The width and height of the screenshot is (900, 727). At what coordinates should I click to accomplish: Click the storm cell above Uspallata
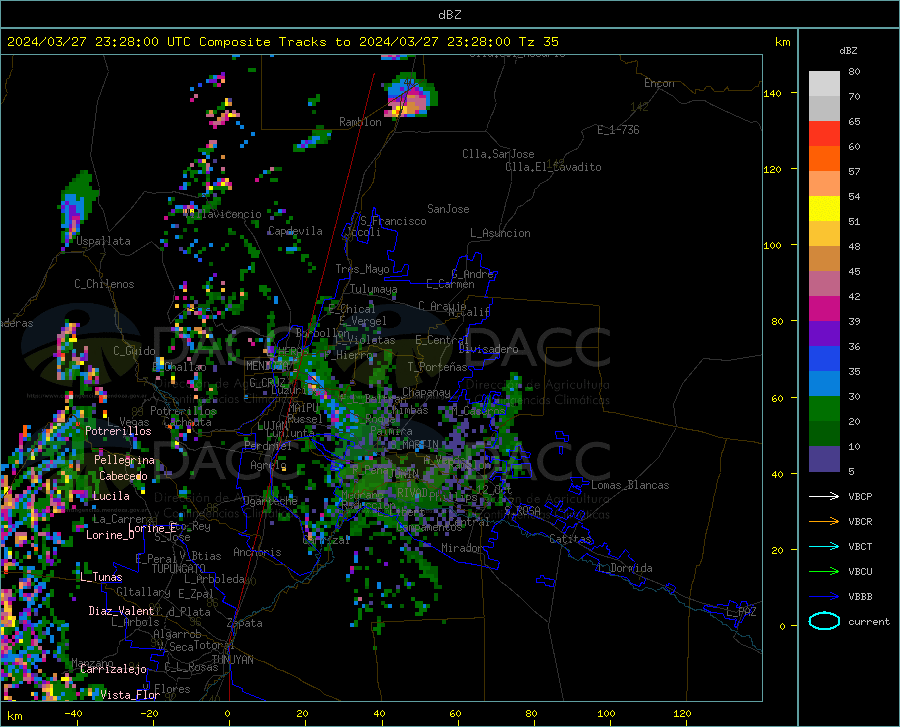(x=78, y=208)
